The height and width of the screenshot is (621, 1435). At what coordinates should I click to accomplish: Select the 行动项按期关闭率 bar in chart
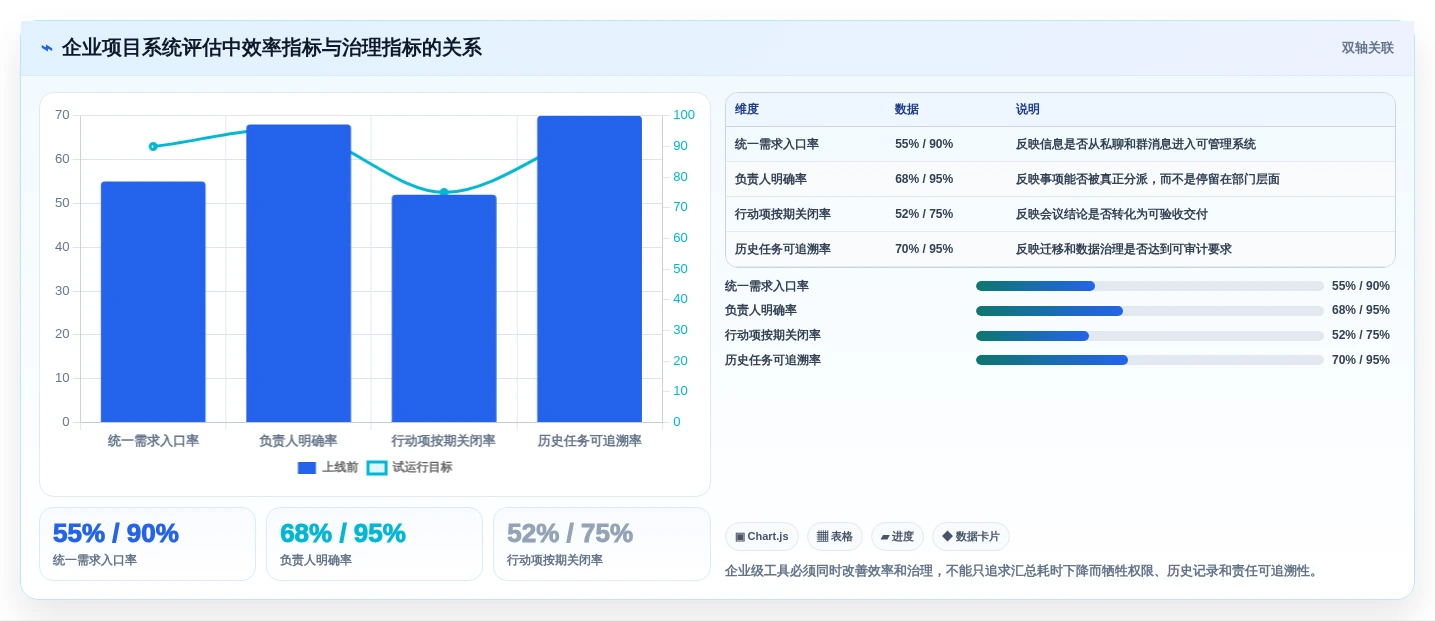[x=444, y=308]
